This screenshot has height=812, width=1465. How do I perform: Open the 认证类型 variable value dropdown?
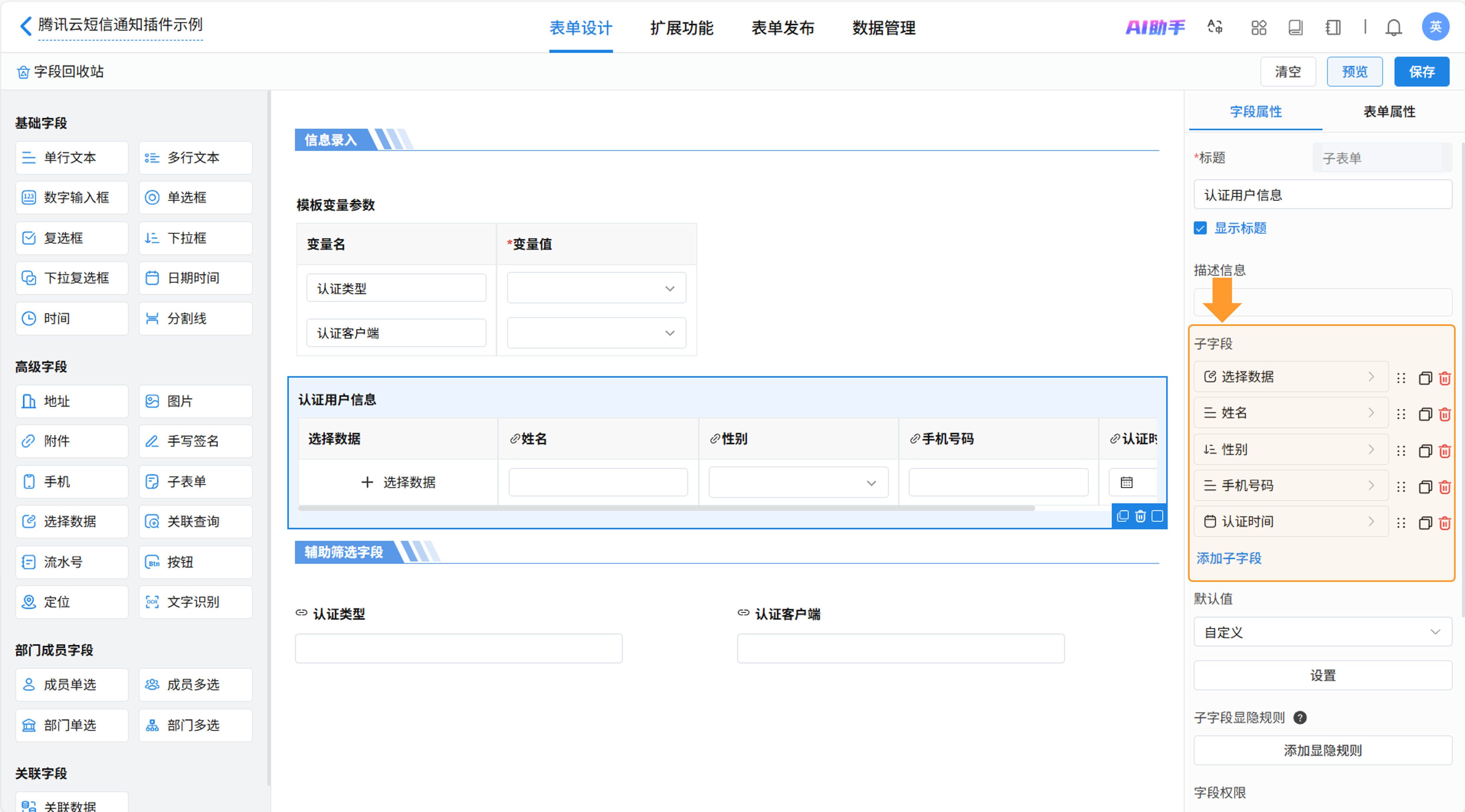coord(596,288)
